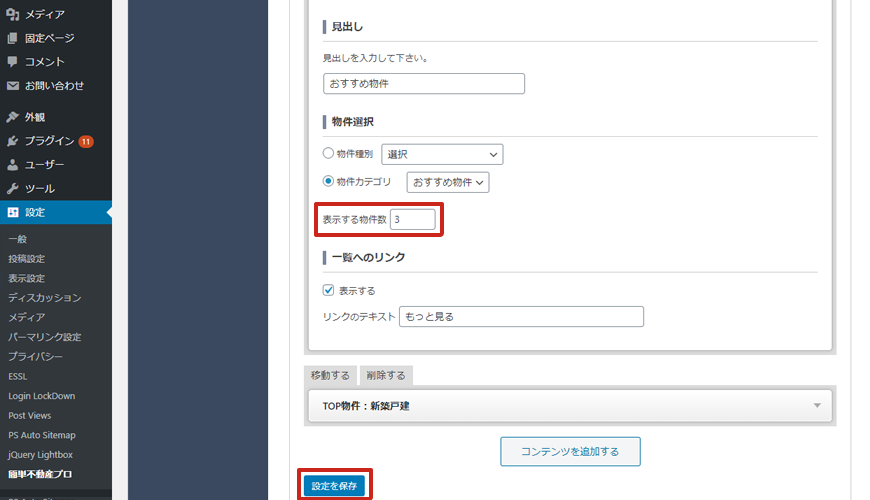This screenshot has height=500, width=870.
Task: Open the 物件種別 選択 dropdown
Action: [441, 154]
